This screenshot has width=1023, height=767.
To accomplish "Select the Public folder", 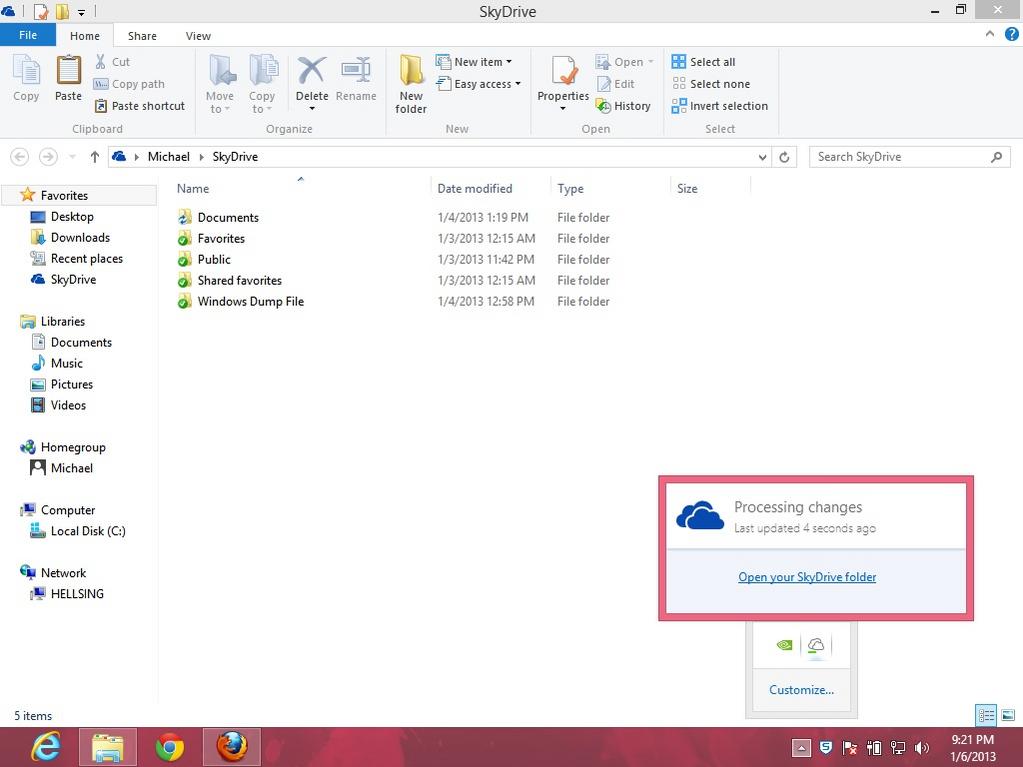I will [x=214, y=260].
